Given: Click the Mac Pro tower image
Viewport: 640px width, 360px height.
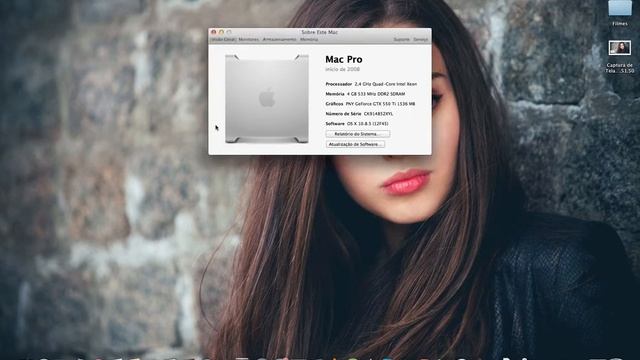Looking at the screenshot, I should pyautogui.click(x=267, y=98).
